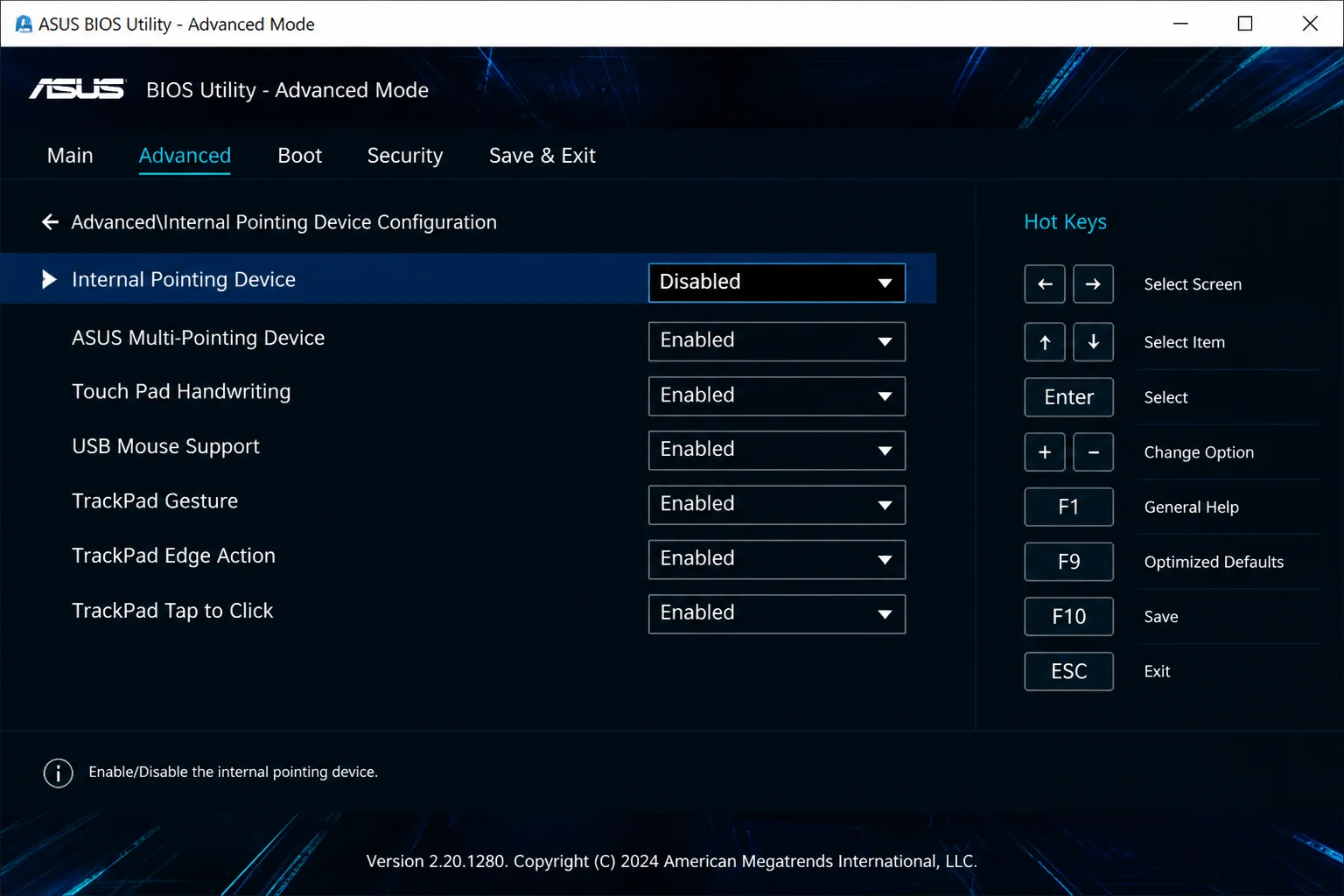Maximize the ASUS BIOS Utility window
1344x896 pixels.
(x=1244, y=24)
